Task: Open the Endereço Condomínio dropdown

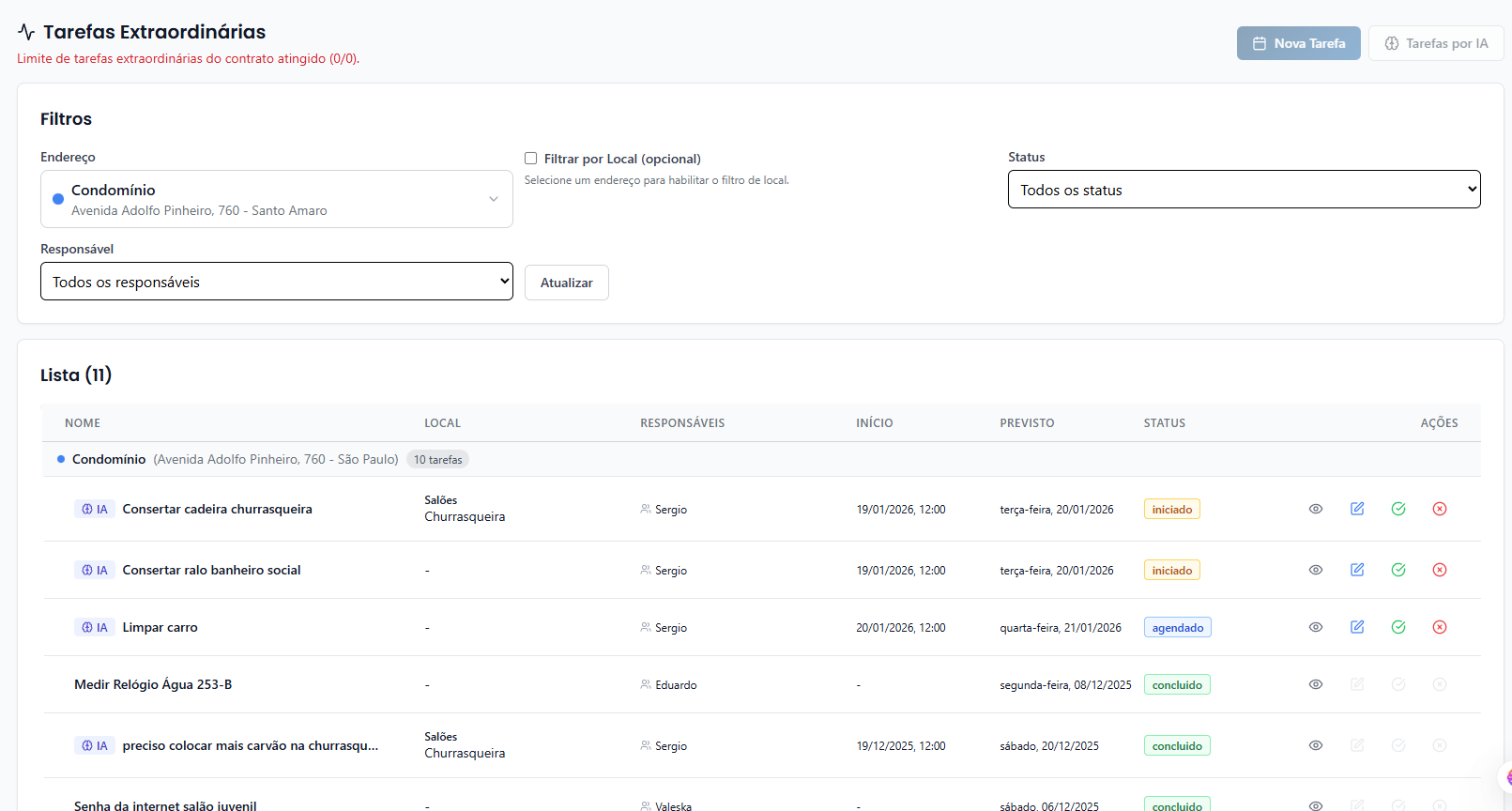Action: (276, 199)
